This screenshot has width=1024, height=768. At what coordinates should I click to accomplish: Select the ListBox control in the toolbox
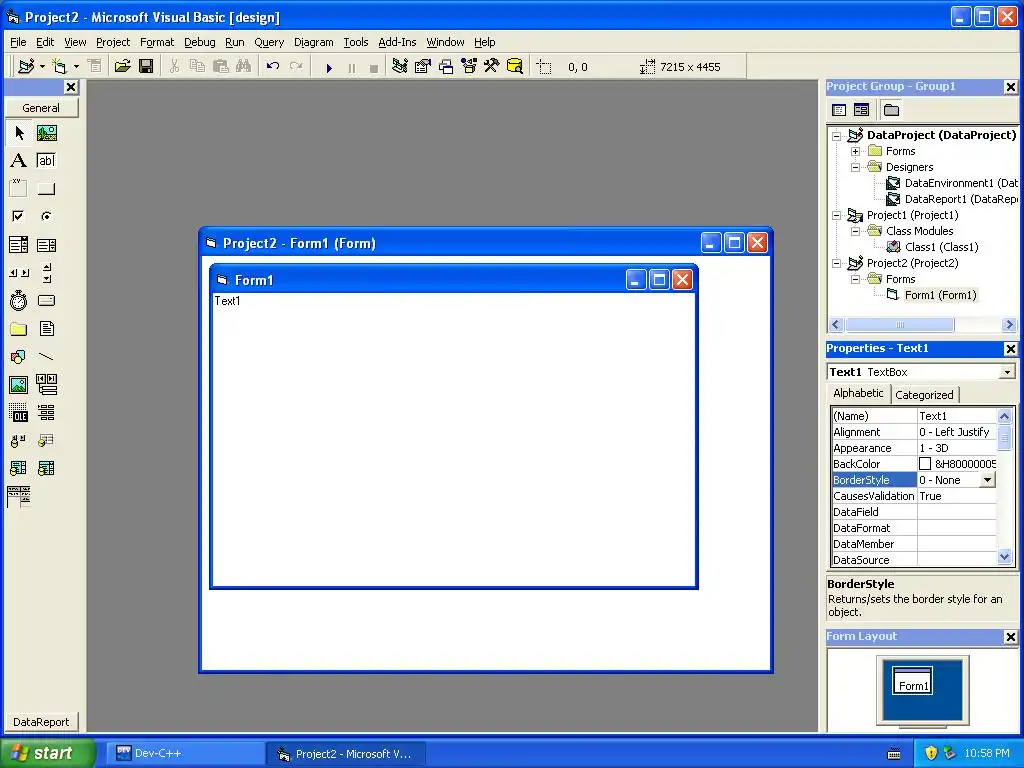[x=46, y=245]
